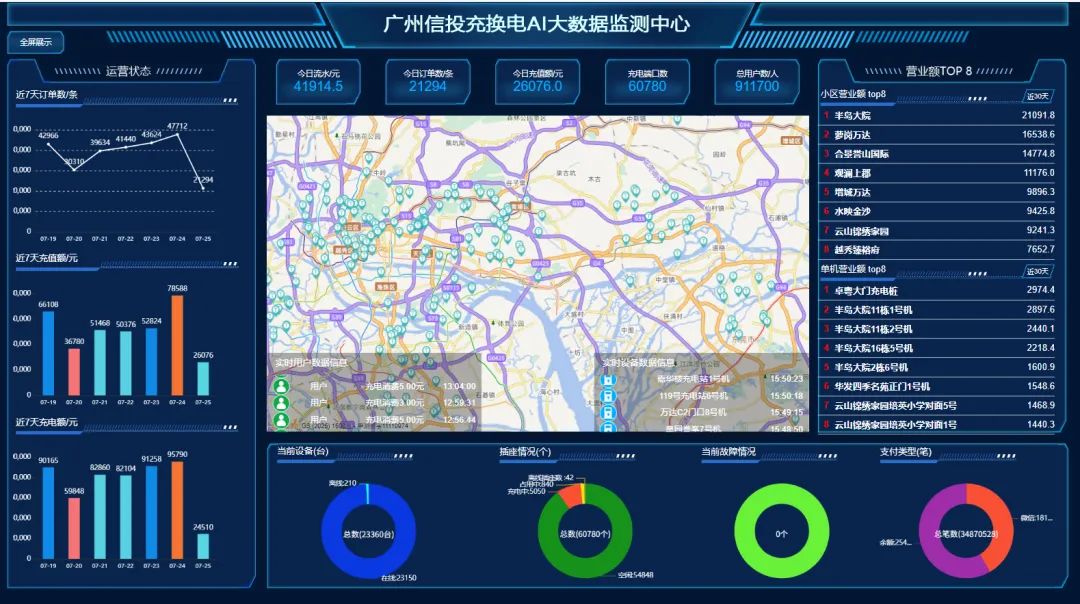The width and height of the screenshot is (1080, 604).
Task: Select the 充电端口数 stat card
Action: (647, 81)
